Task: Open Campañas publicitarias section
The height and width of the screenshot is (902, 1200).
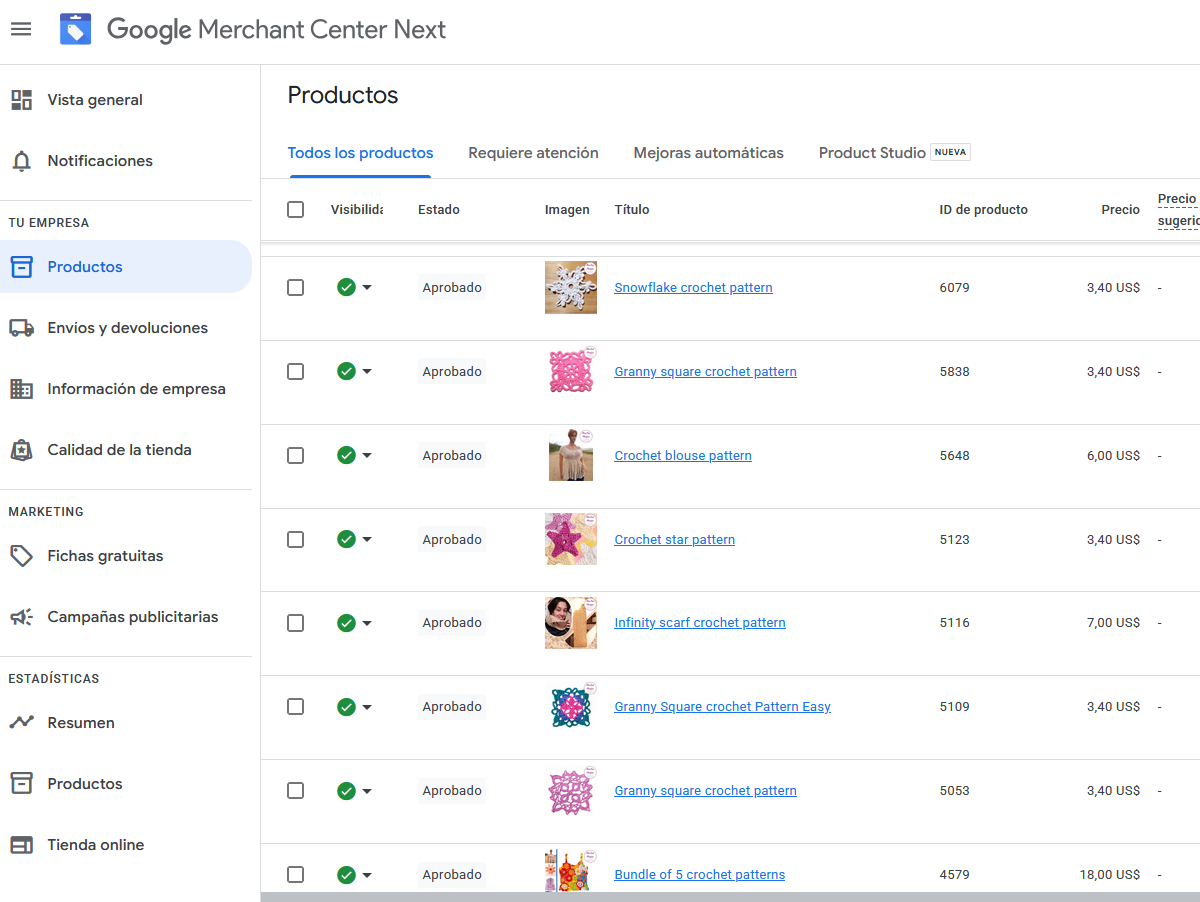Action: click(131, 617)
